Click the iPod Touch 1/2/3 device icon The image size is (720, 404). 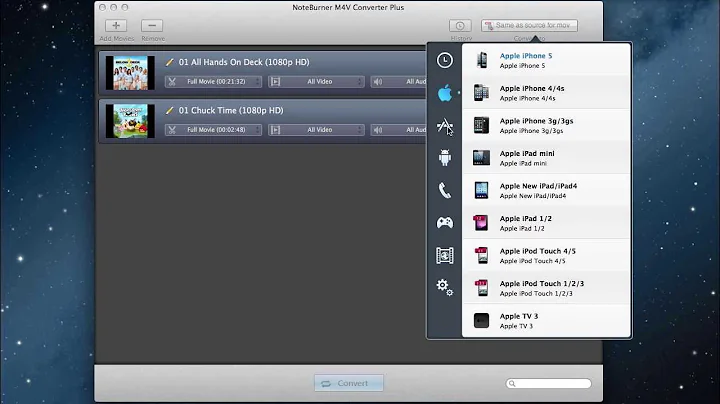(481, 288)
